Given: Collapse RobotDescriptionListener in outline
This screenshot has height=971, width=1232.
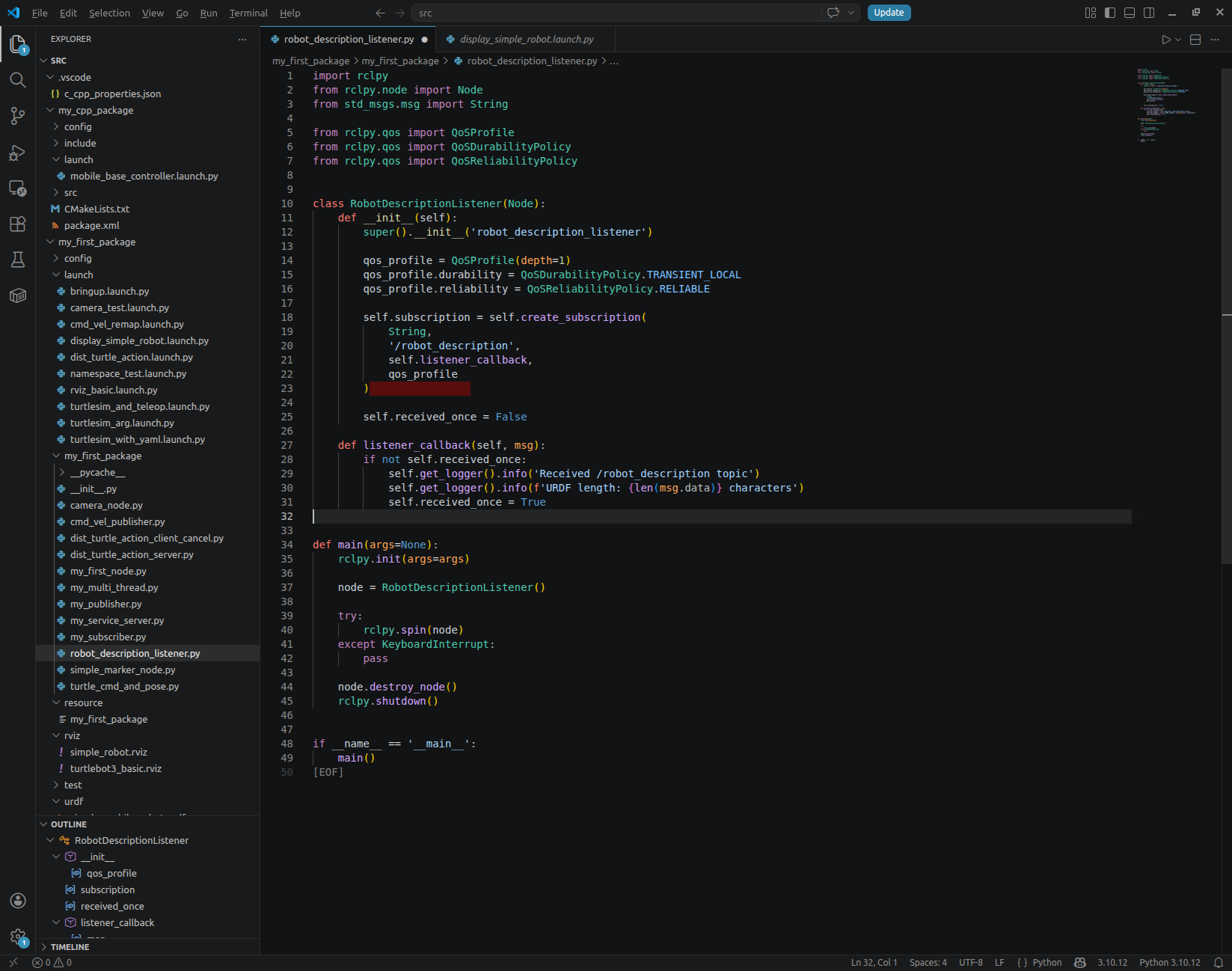Looking at the screenshot, I should click(x=51, y=841).
